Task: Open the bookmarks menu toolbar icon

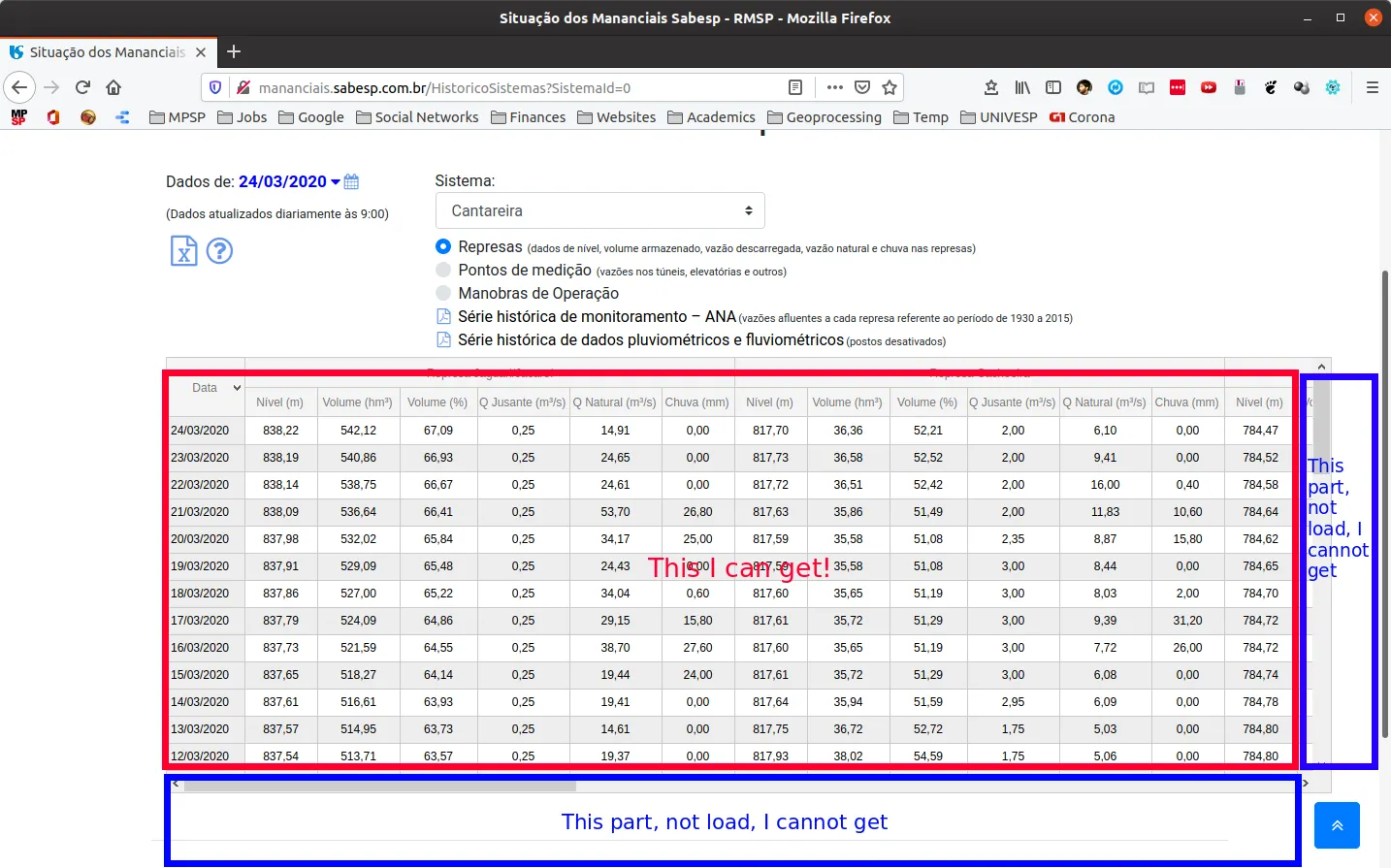Action: pos(991,87)
